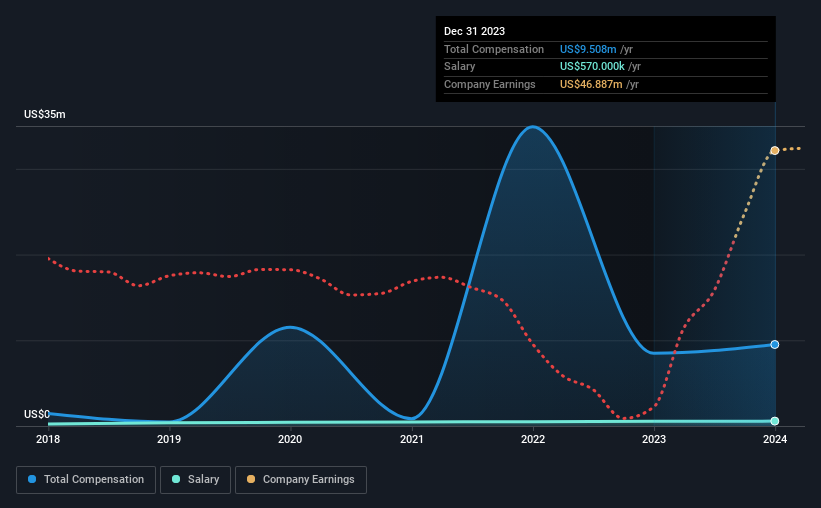
Task: Click the 2020 x-axis label
Action: point(290,439)
